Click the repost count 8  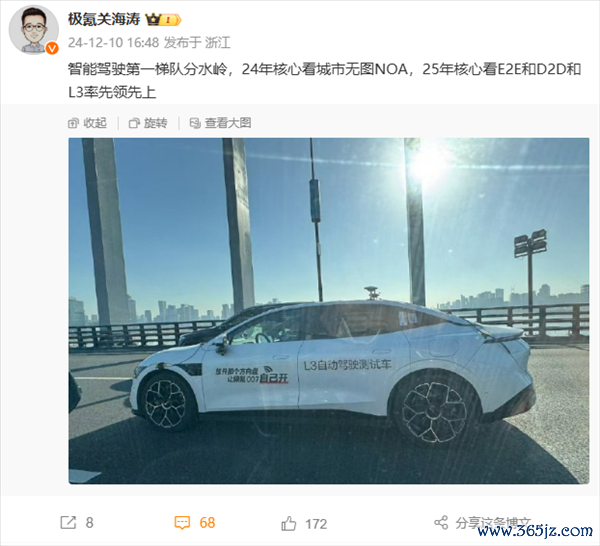(x=90, y=523)
